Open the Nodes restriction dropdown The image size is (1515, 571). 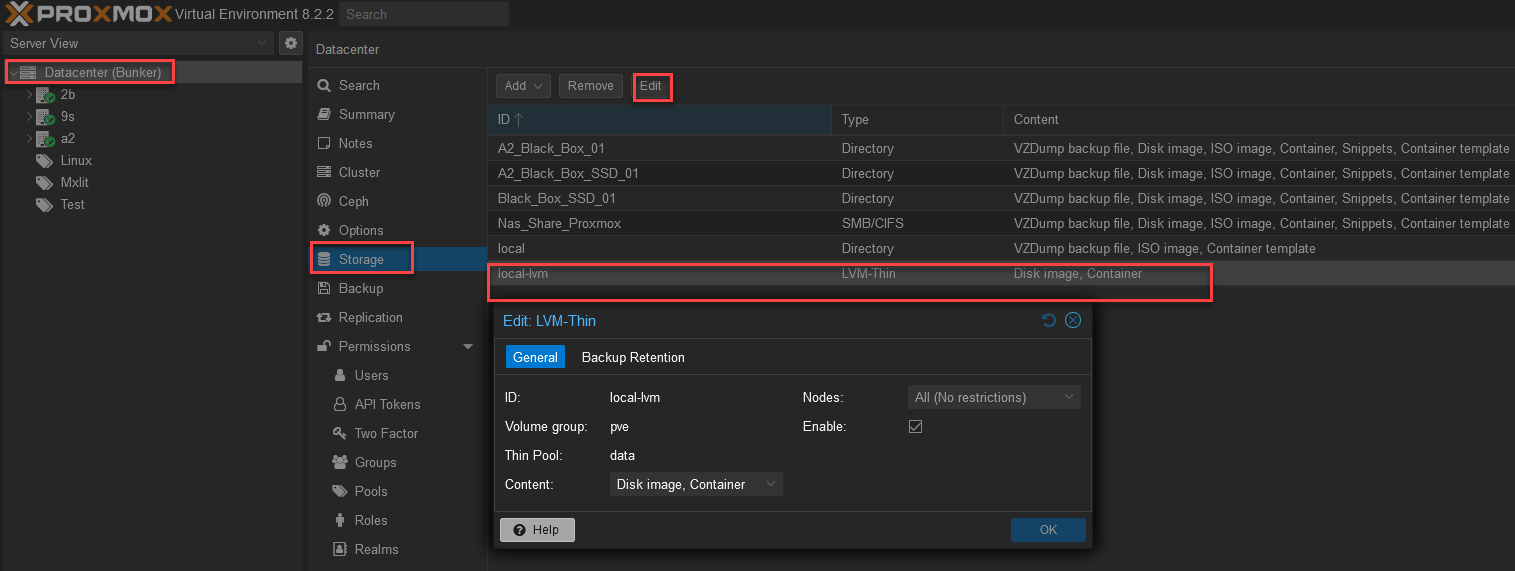993,397
